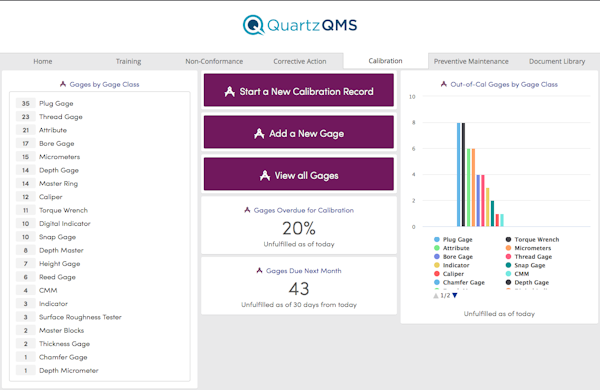Go to previous legend page arrow

[435, 295]
